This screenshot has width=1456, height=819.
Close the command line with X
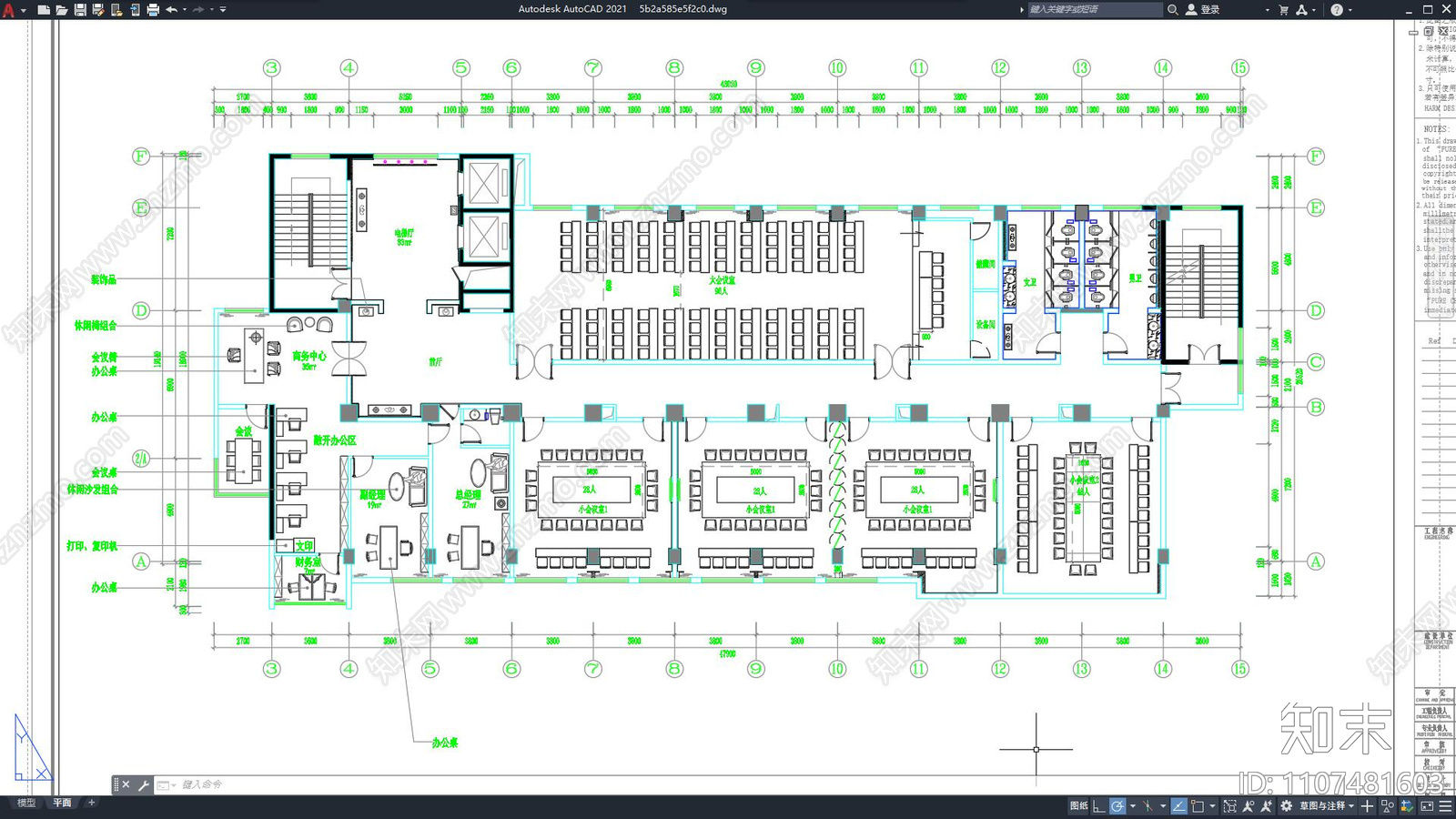(126, 784)
